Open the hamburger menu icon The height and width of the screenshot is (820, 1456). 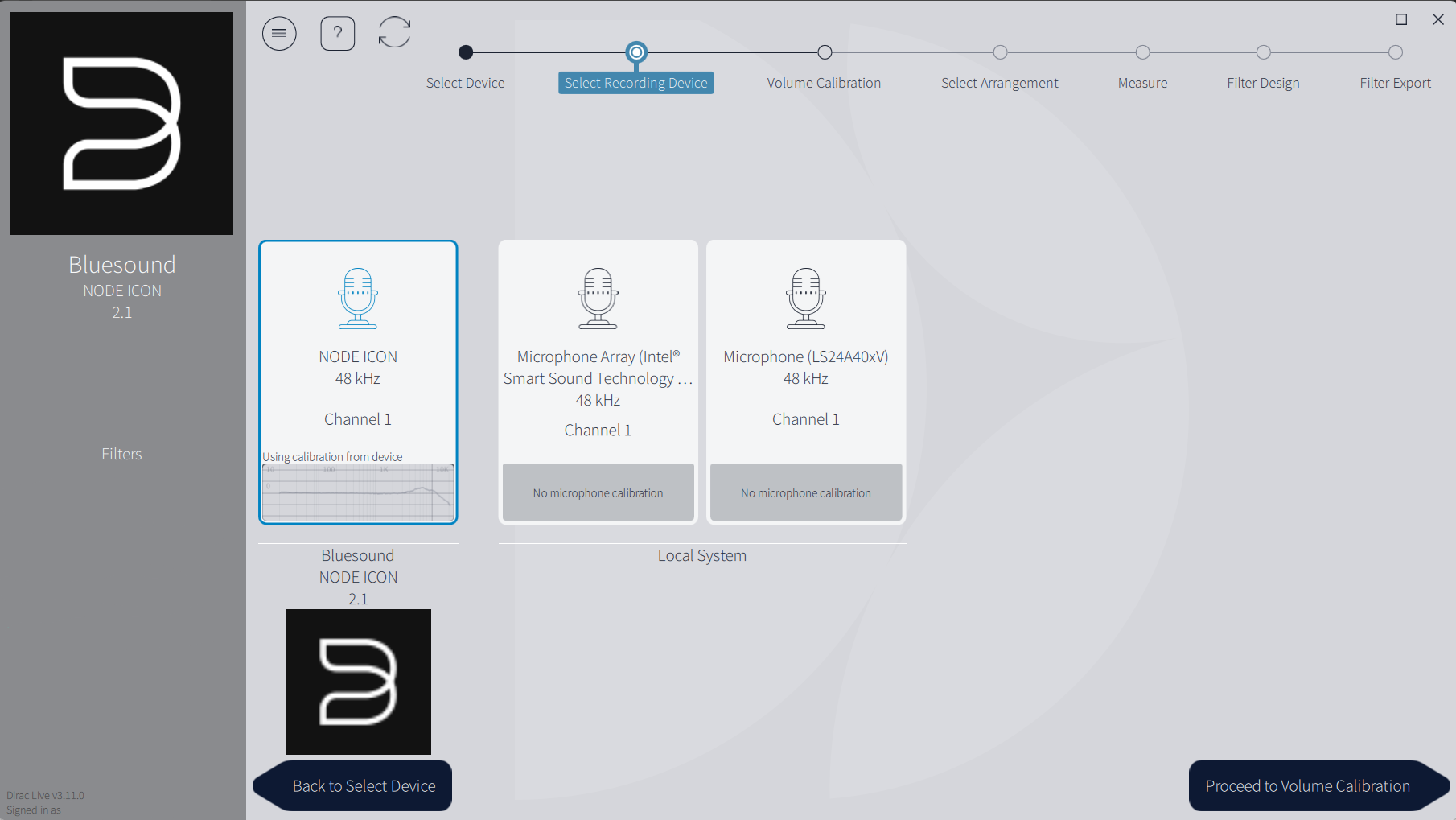pos(279,33)
